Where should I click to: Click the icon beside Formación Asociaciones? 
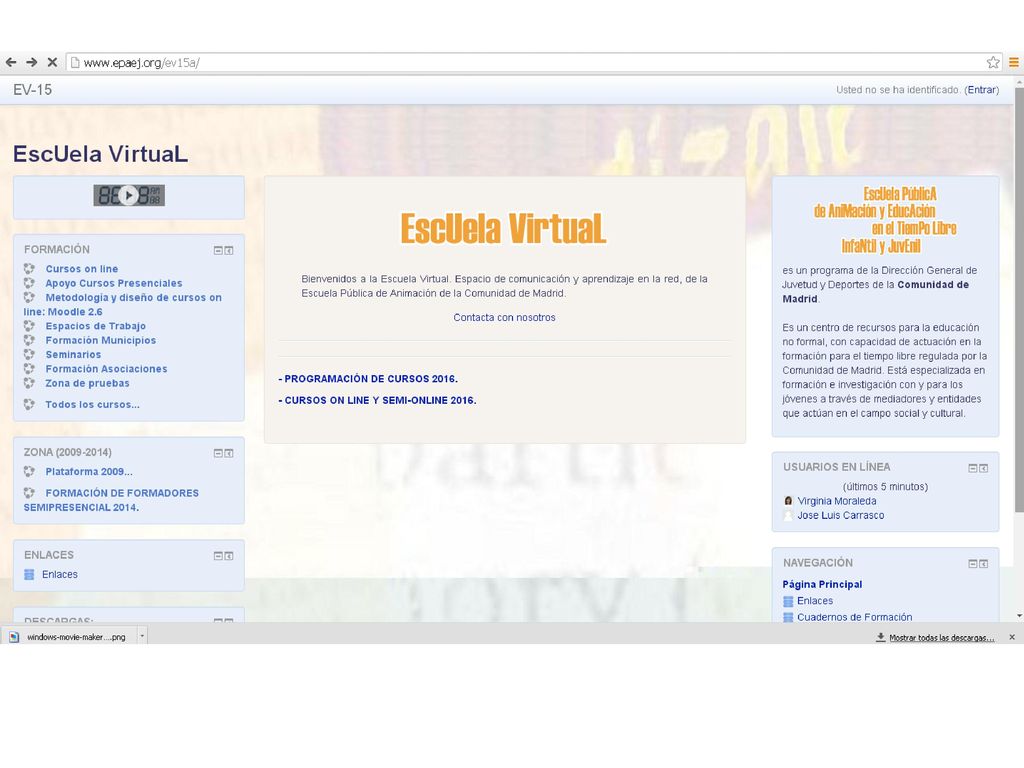point(29,369)
